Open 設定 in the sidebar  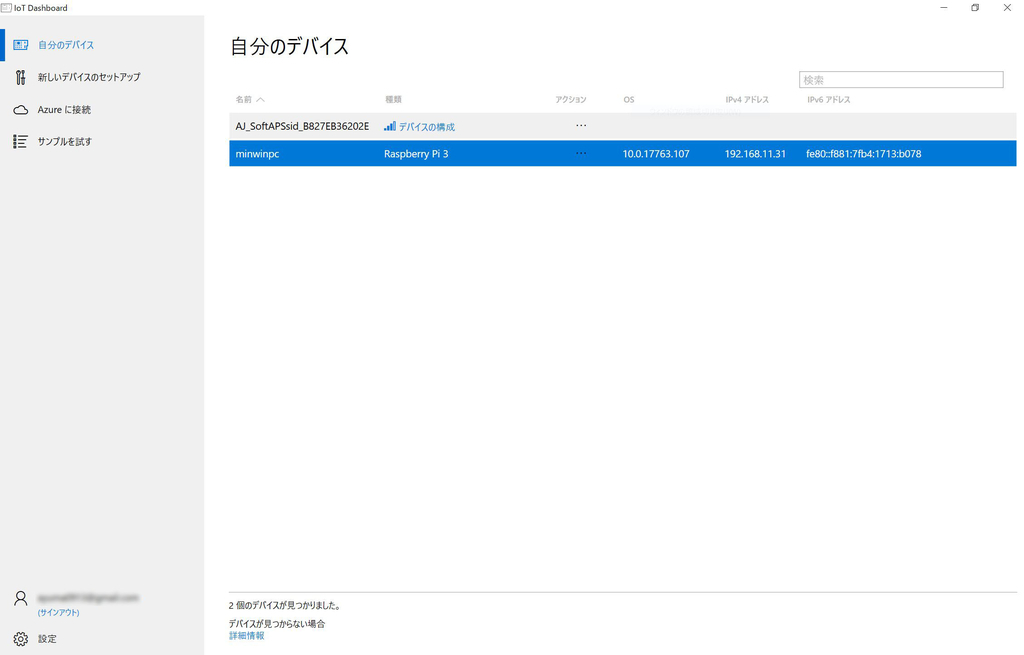pyautogui.click(x=47, y=639)
